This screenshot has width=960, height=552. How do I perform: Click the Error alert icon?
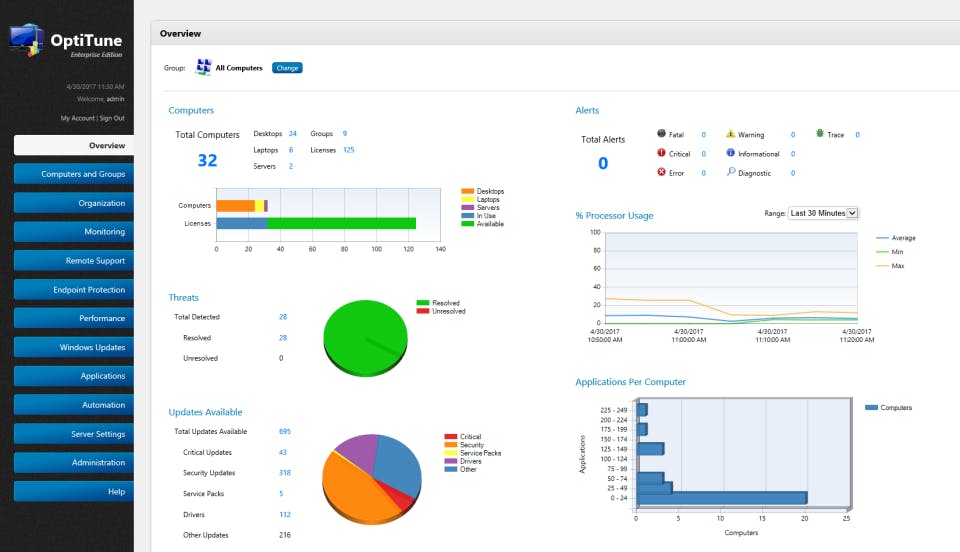pyautogui.click(x=661, y=172)
